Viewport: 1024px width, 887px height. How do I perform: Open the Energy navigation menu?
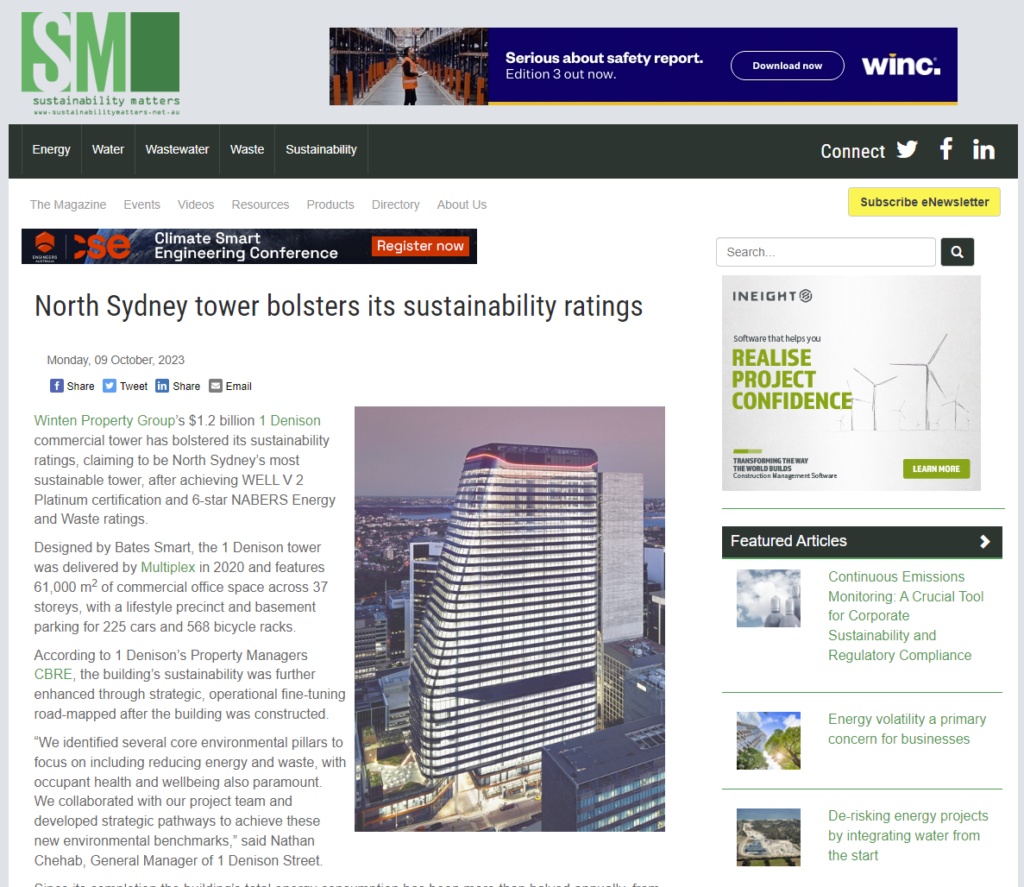click(x=51, y=150)
